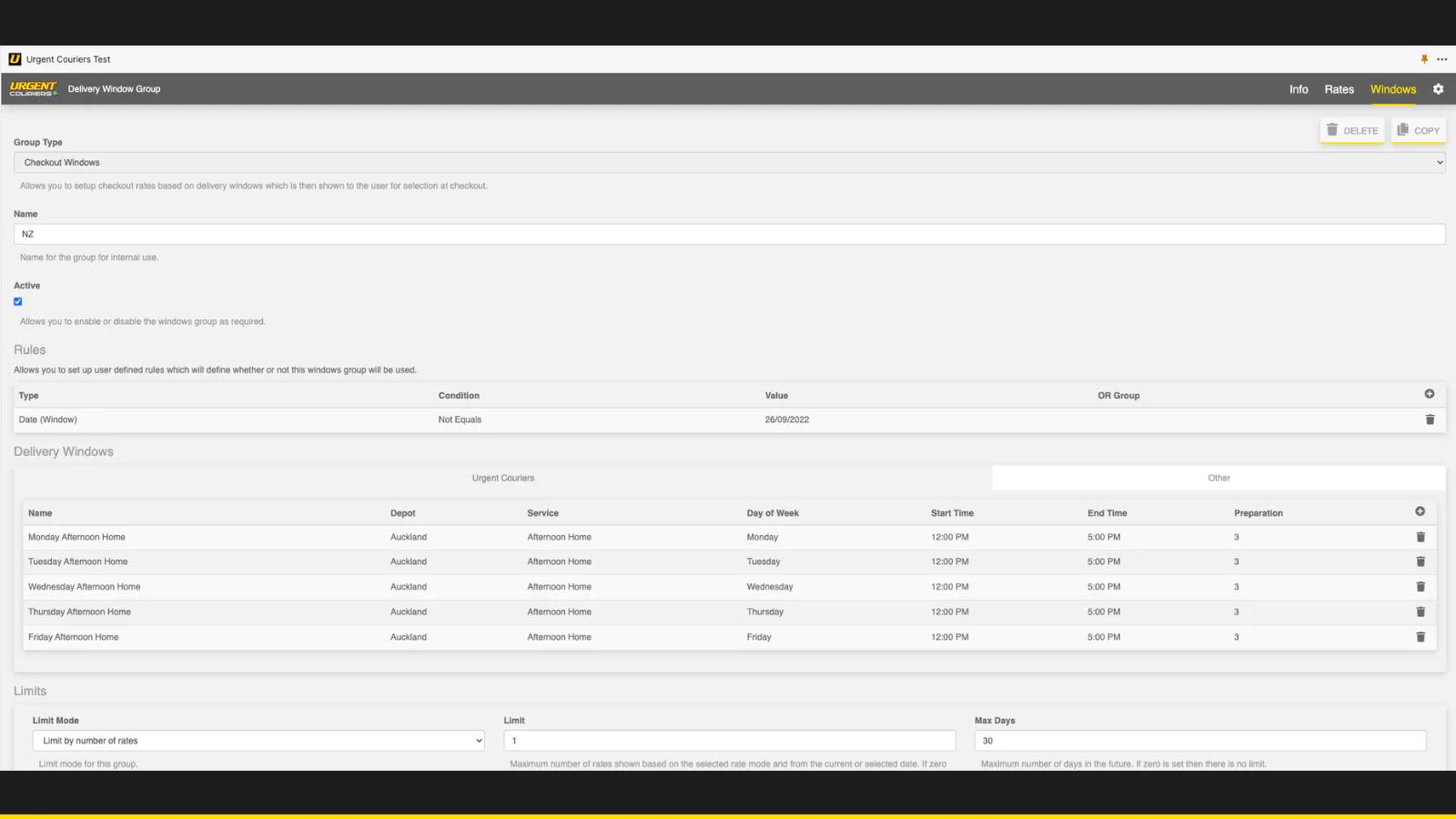Click the DELETE button
The image size is (1456, 819).
point(1352,130)
